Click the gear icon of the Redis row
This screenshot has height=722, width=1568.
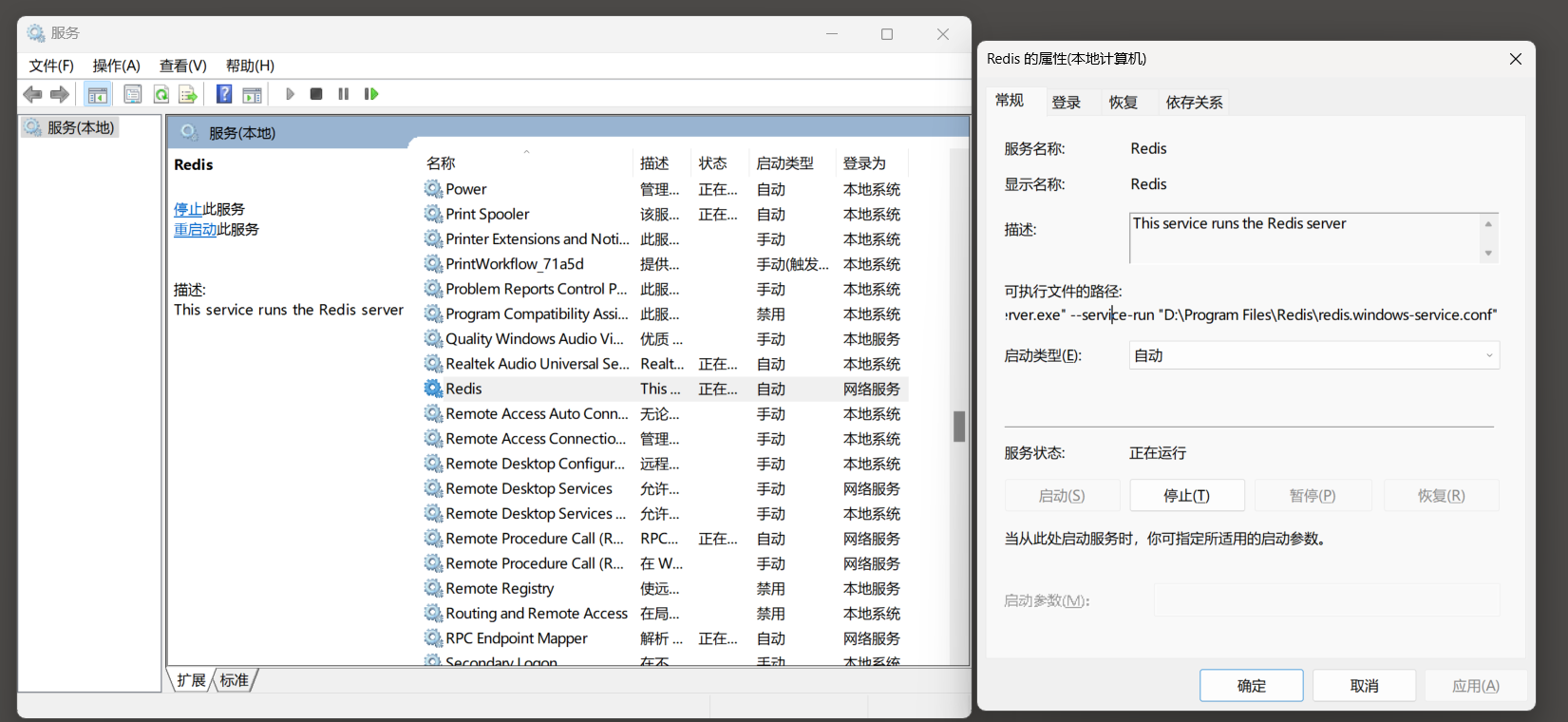tap(433, 389)
